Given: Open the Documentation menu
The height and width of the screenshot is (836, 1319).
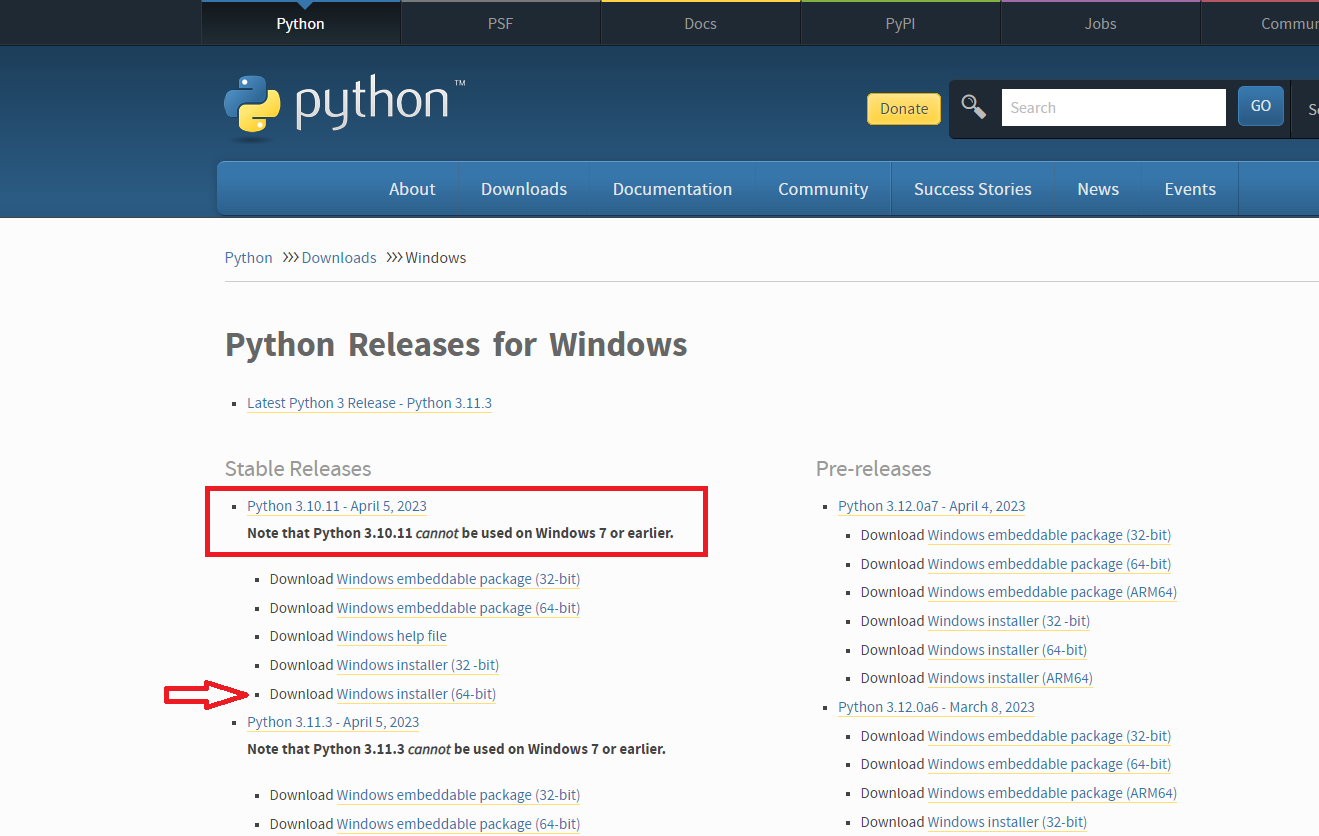Looking at the screenshot, I should 672,189.
